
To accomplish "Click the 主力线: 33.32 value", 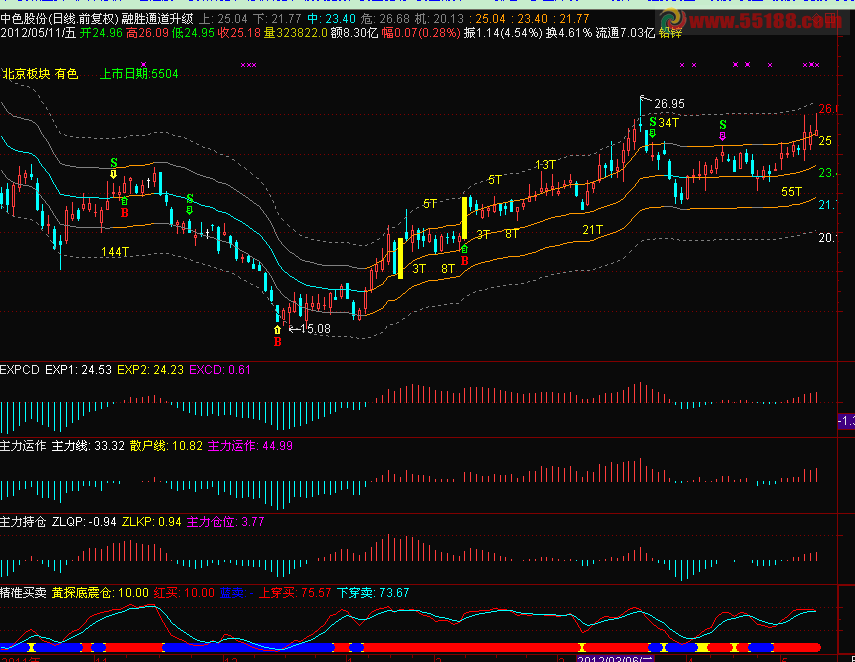I will (88, 446).
